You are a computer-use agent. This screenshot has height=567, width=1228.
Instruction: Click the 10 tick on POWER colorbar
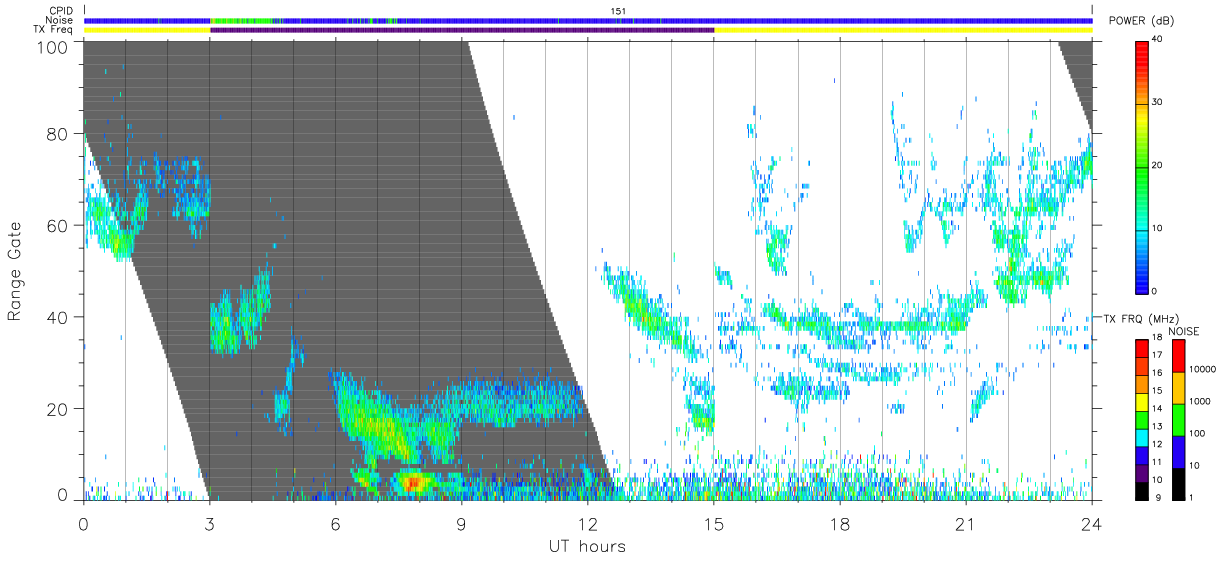click(x=1158, y=228)
